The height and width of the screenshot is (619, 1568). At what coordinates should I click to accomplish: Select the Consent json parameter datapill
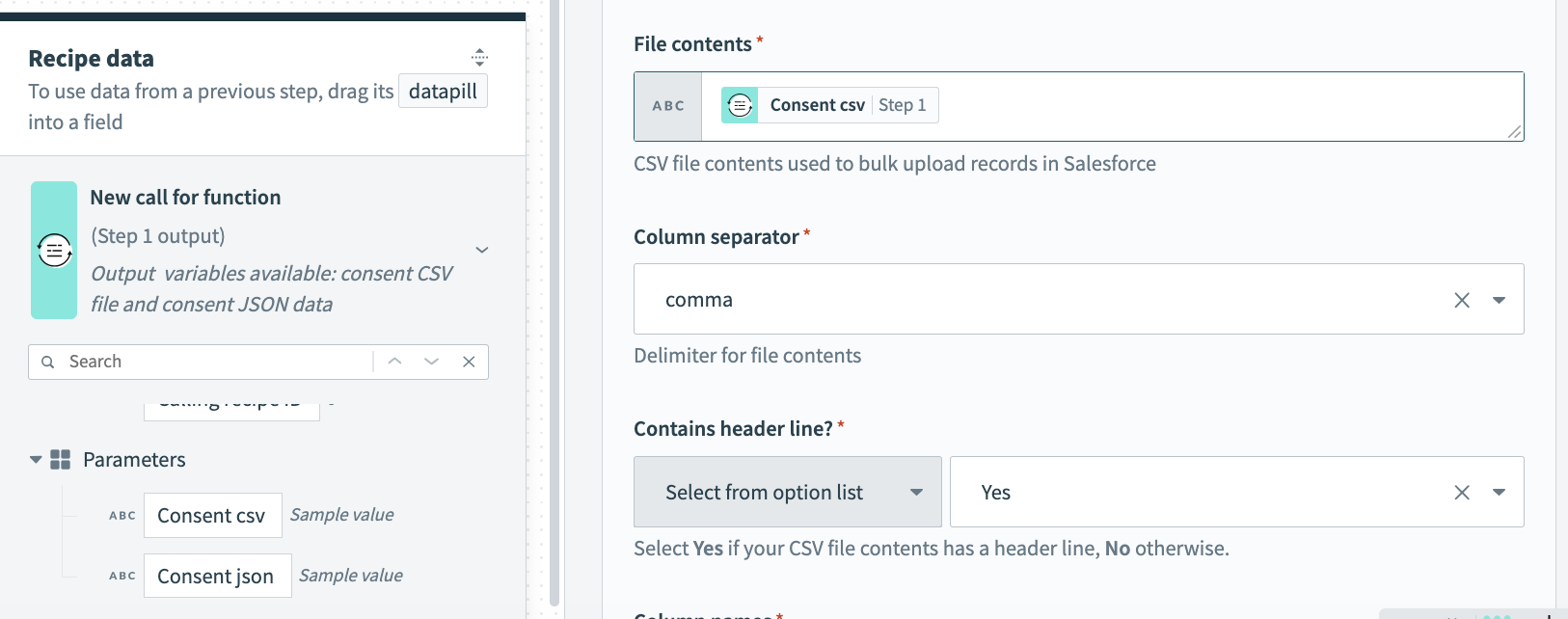pyautogui.click(x=217, y=577)
